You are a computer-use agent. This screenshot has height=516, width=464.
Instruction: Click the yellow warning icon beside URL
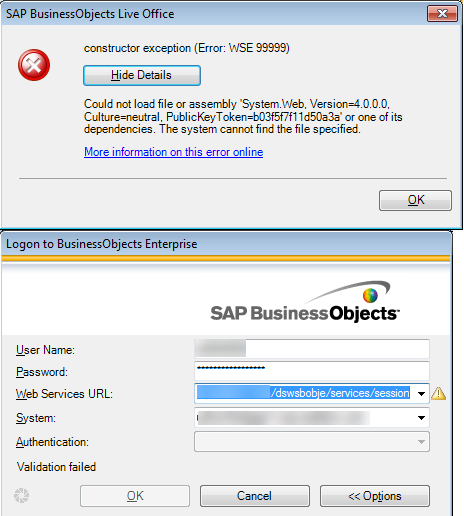(439, 393)
